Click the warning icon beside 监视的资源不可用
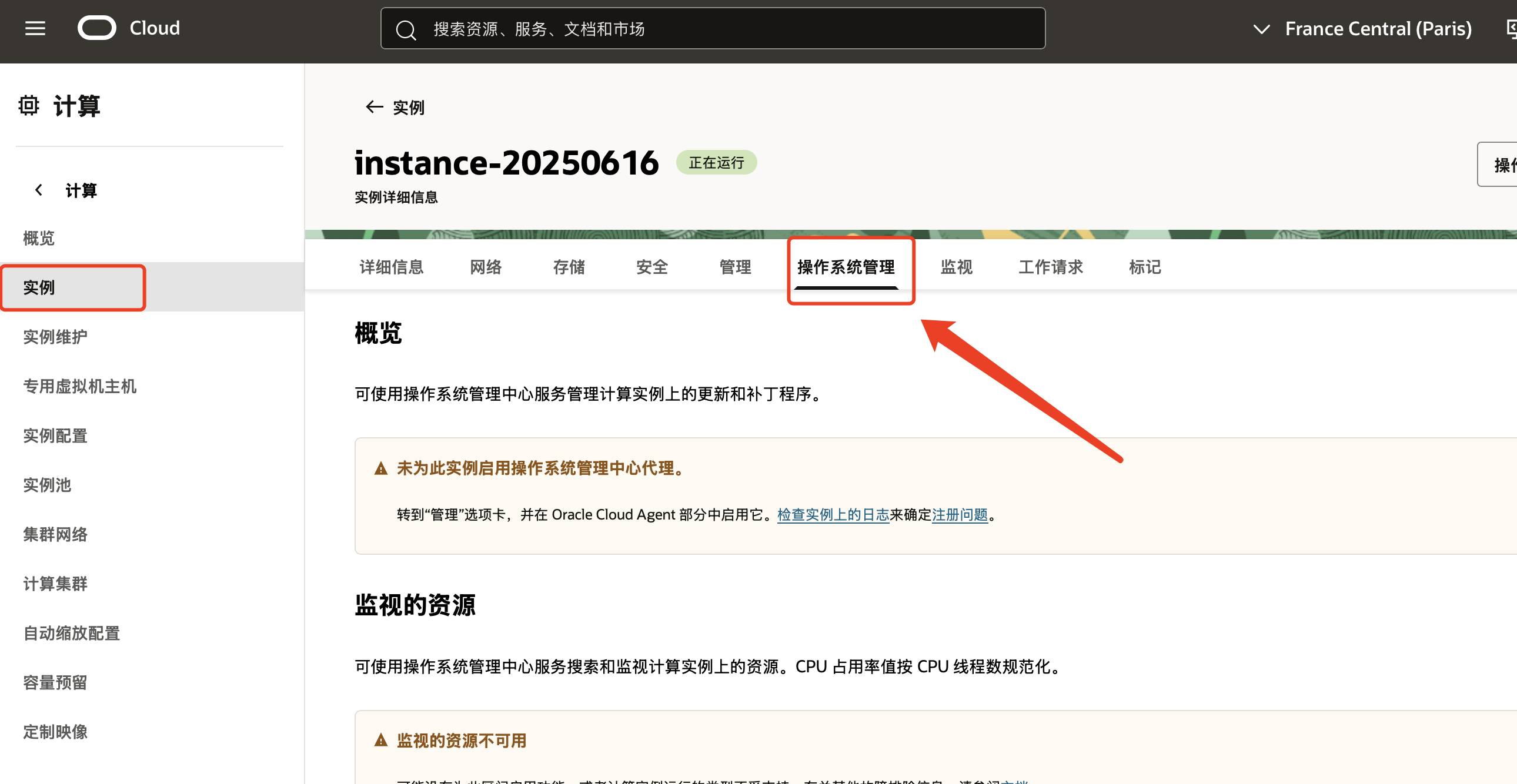Screen dimensions: 1517x784 [x=381, y=741]
